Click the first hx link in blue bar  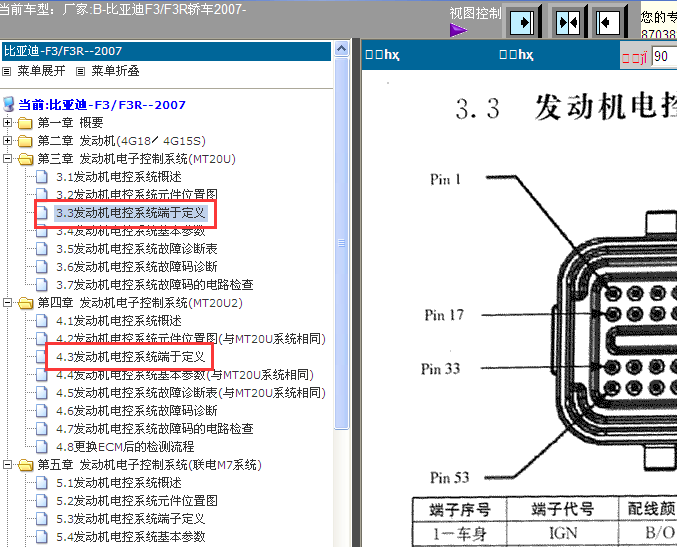(383, 55)
